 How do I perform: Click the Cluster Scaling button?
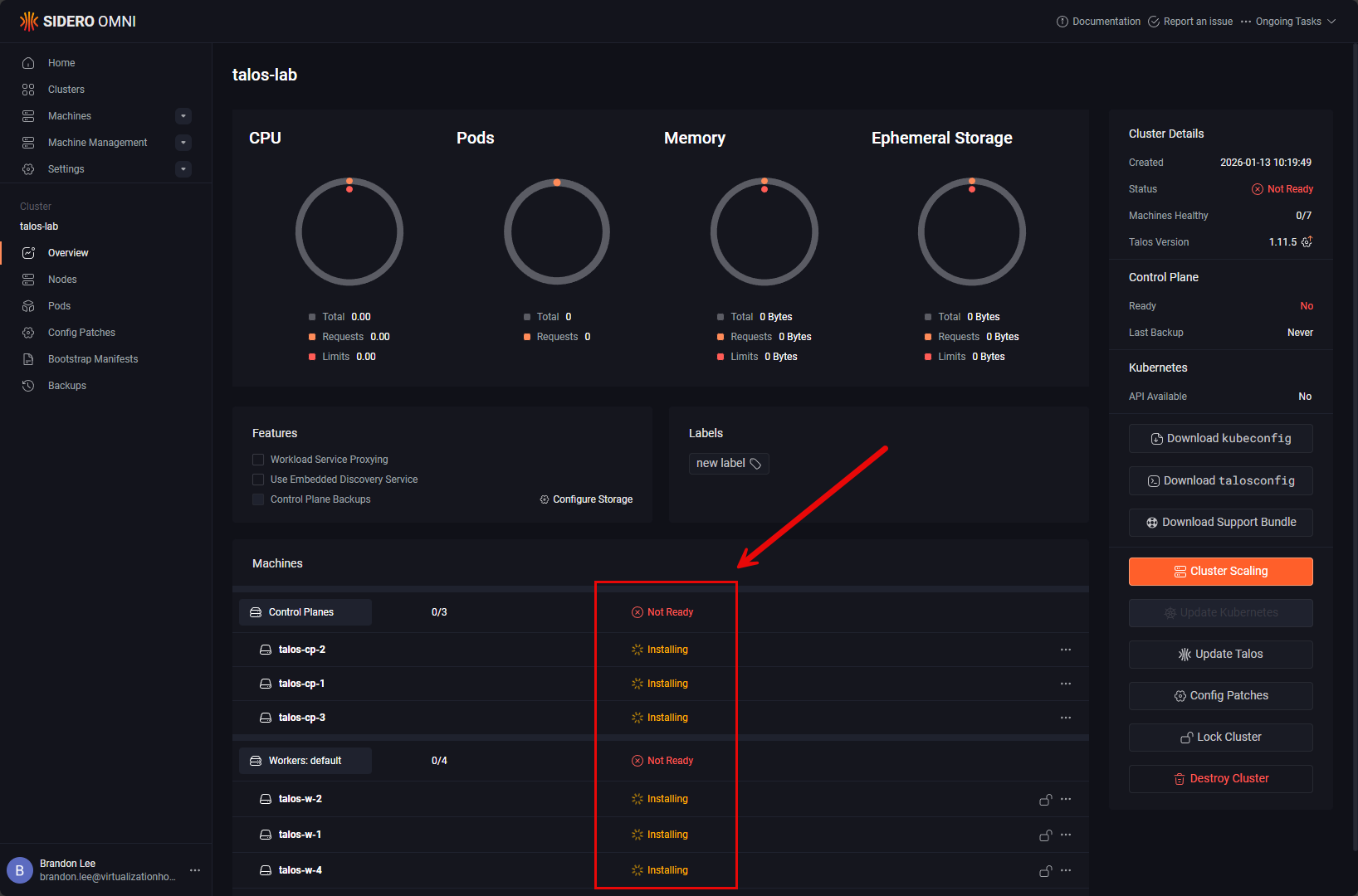tap(1221, 572)
